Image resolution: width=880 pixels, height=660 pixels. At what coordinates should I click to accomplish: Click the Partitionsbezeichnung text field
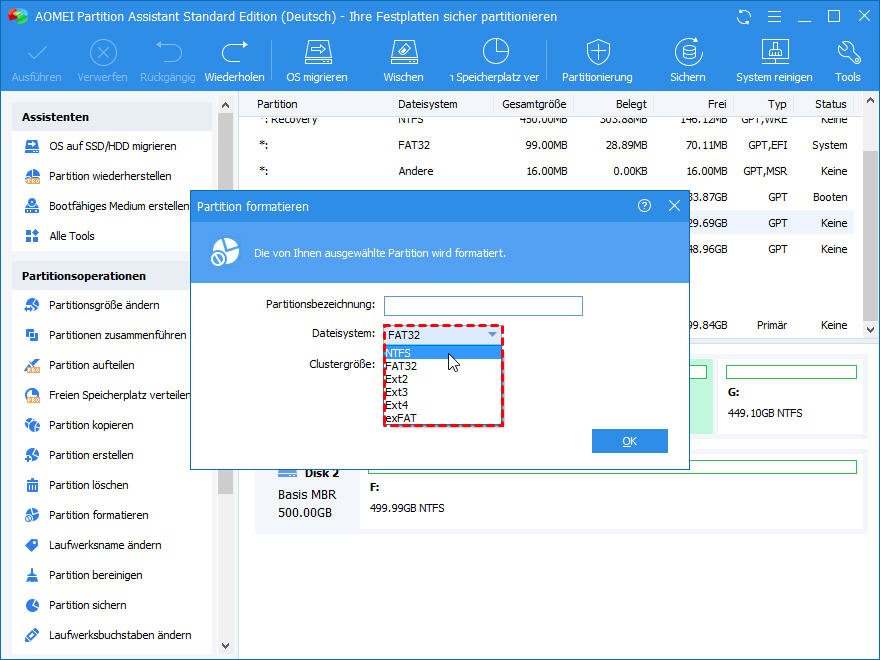tap(483, 306)
